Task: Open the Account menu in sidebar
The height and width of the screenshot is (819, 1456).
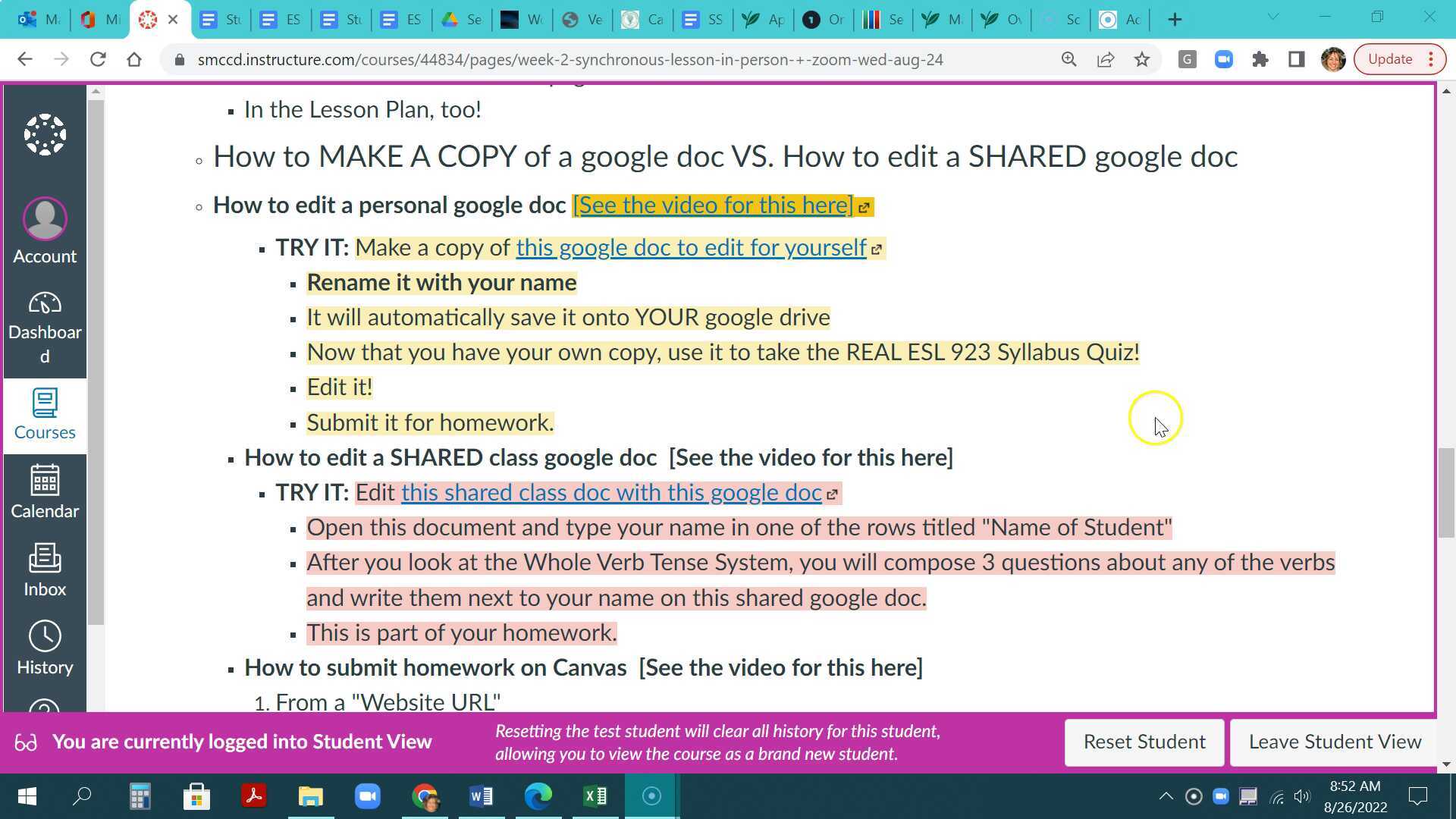Action: point(45,231)
